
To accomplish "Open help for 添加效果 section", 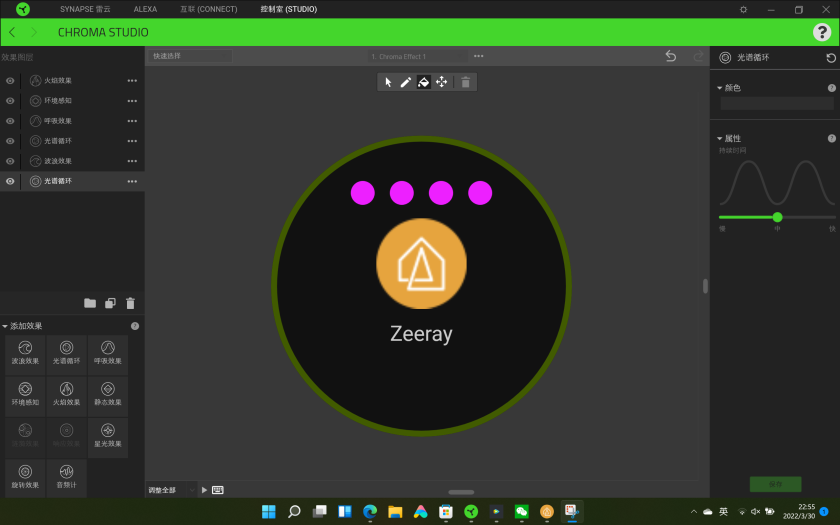I will [x=135, y=326].
